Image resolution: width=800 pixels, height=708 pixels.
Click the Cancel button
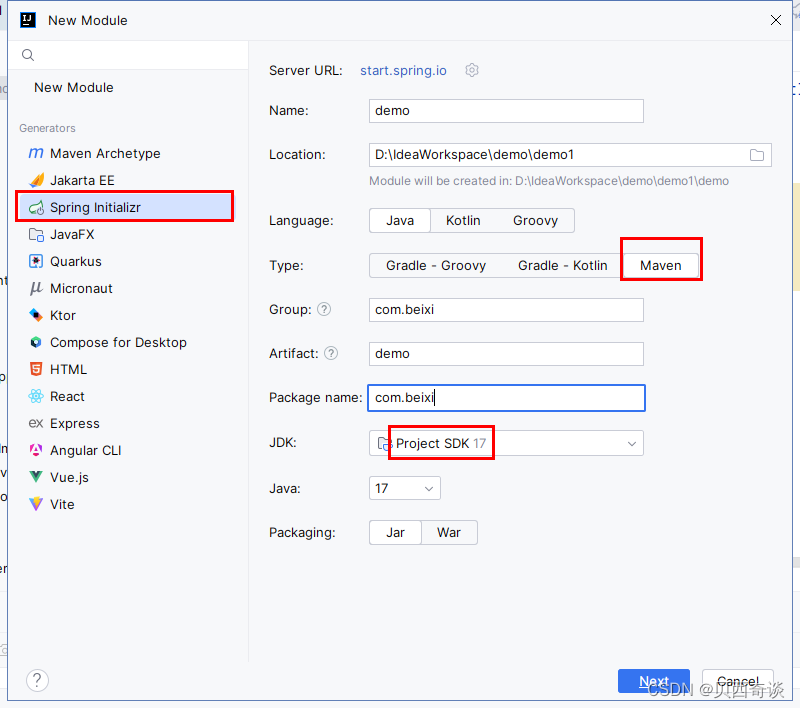click(738, 681)
